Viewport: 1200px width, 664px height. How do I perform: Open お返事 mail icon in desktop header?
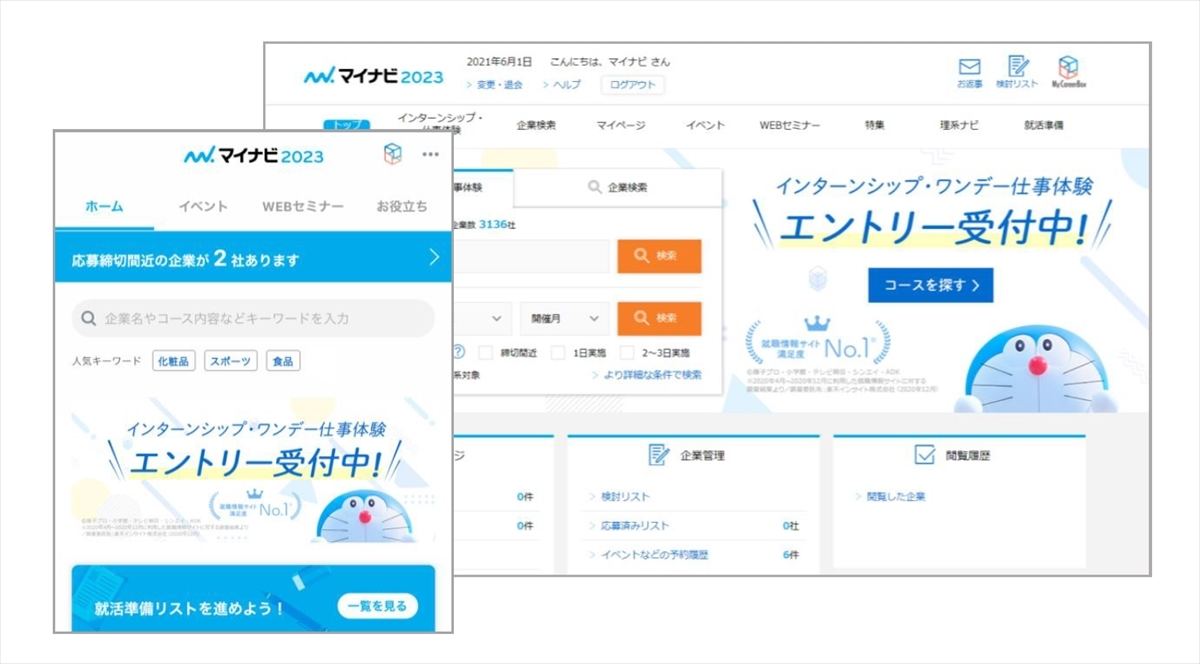point(969,73)
